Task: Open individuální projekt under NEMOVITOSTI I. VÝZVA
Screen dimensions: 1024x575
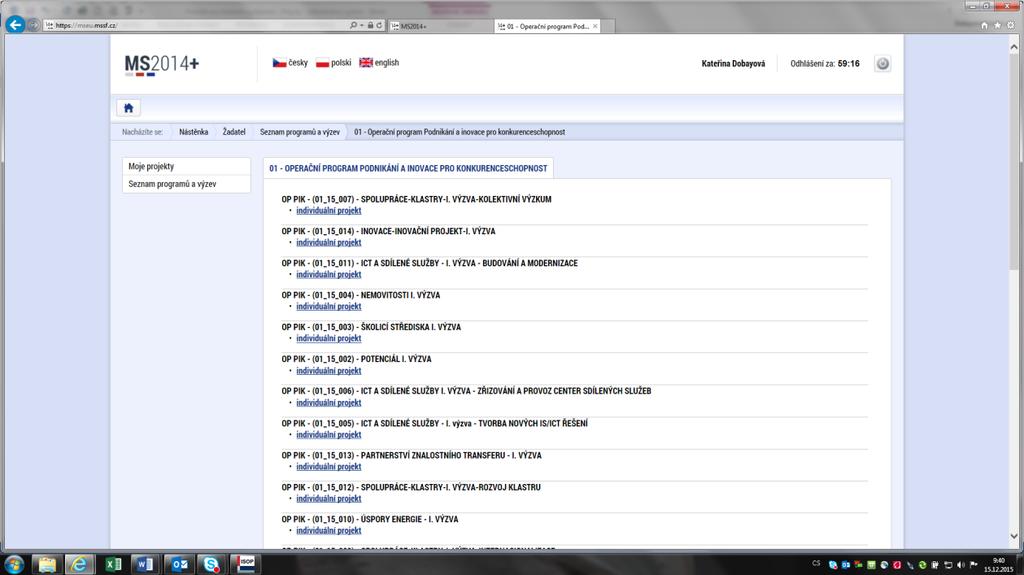Action: 328,306
